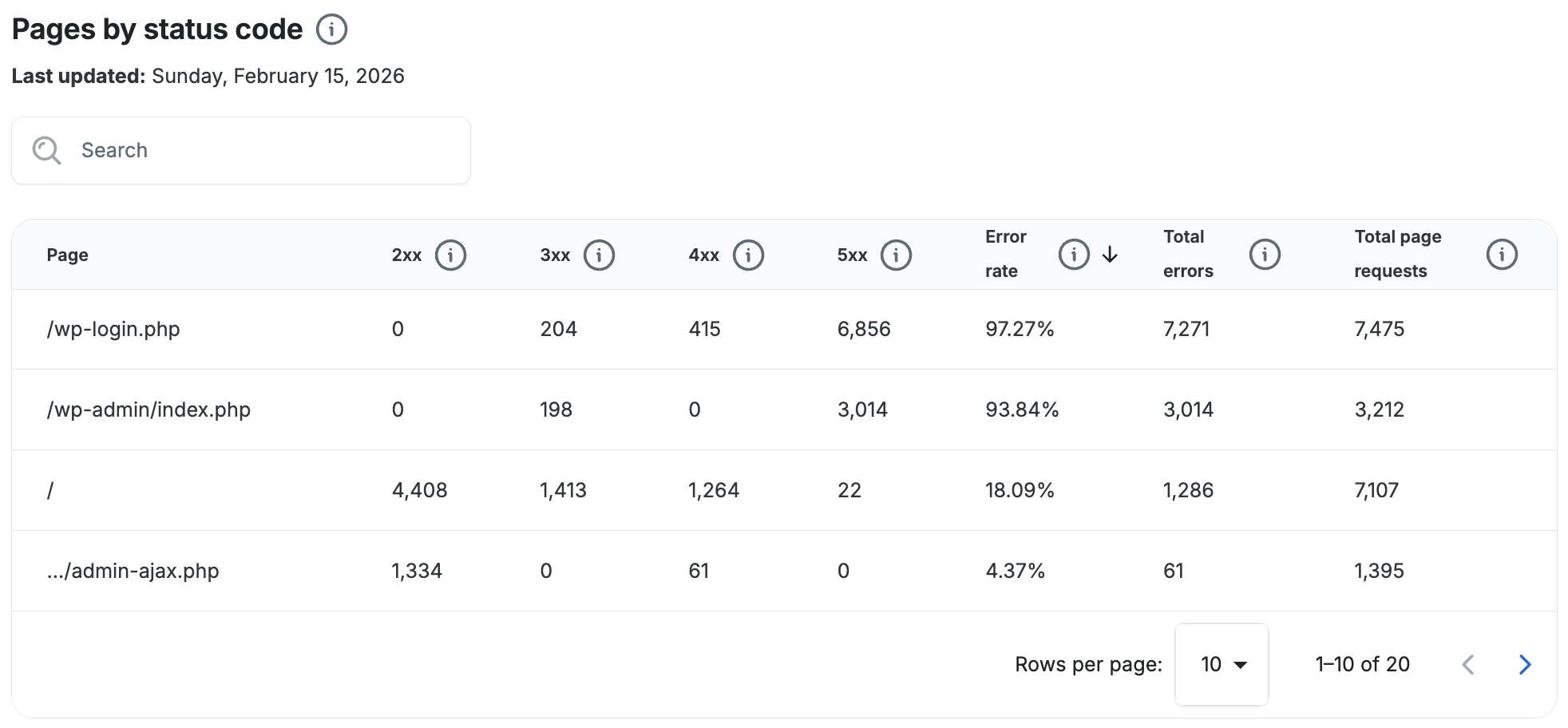
Task: Select the /wp-login.php page row
Action: coord(113,329)
